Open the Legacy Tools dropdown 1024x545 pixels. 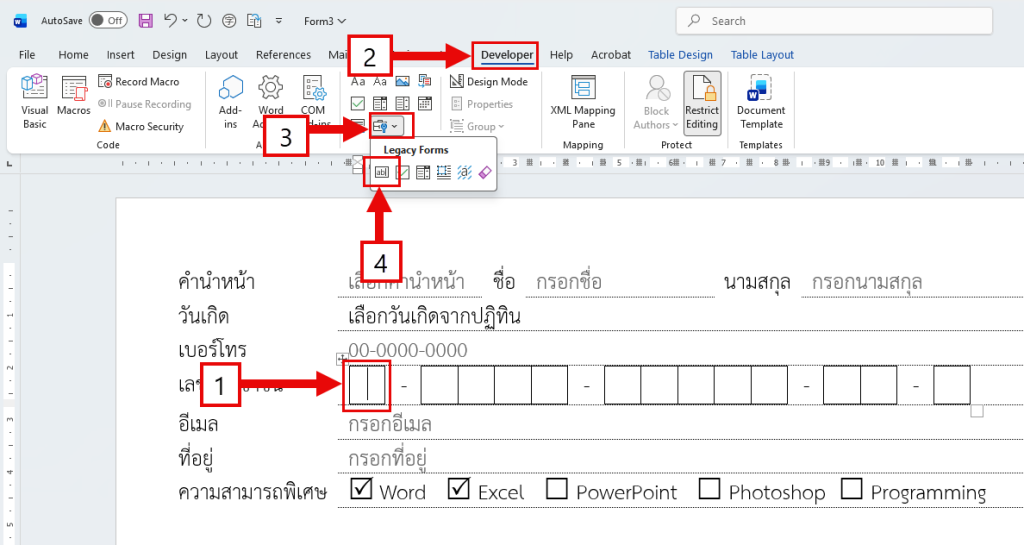385,126
